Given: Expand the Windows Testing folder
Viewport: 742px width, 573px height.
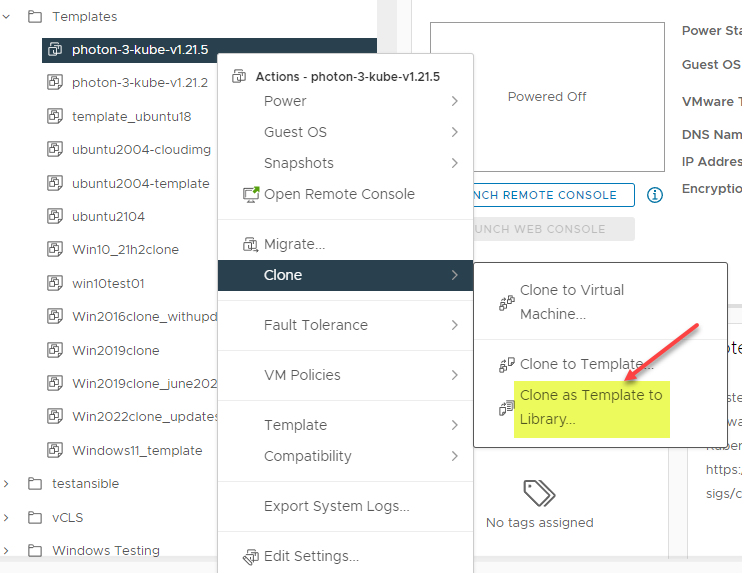Looking at the screenshot, I should [6, 550].
